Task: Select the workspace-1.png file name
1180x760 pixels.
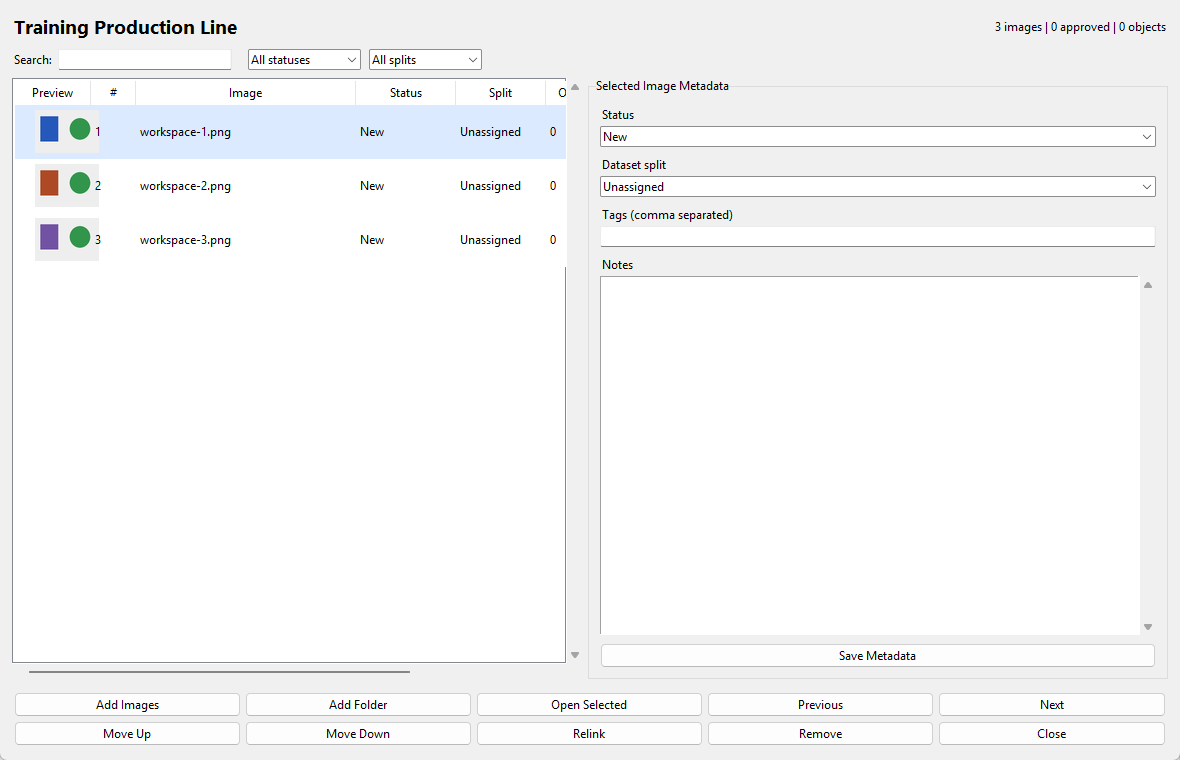Action: (185, 132)
